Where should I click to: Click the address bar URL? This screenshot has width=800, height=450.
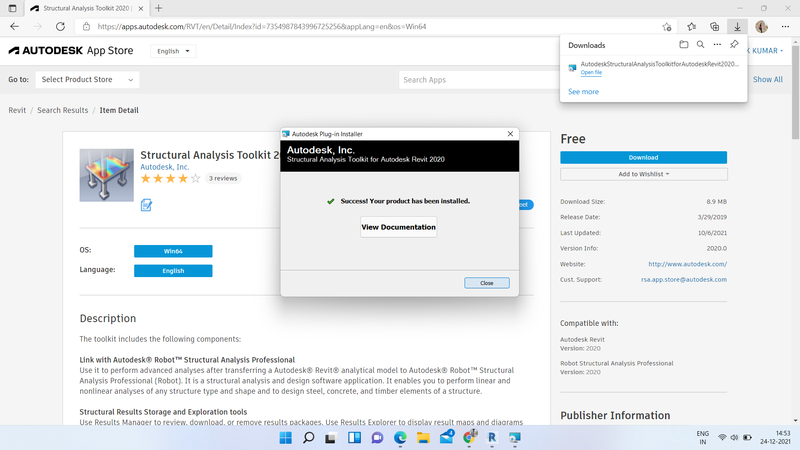coord(262,27)
